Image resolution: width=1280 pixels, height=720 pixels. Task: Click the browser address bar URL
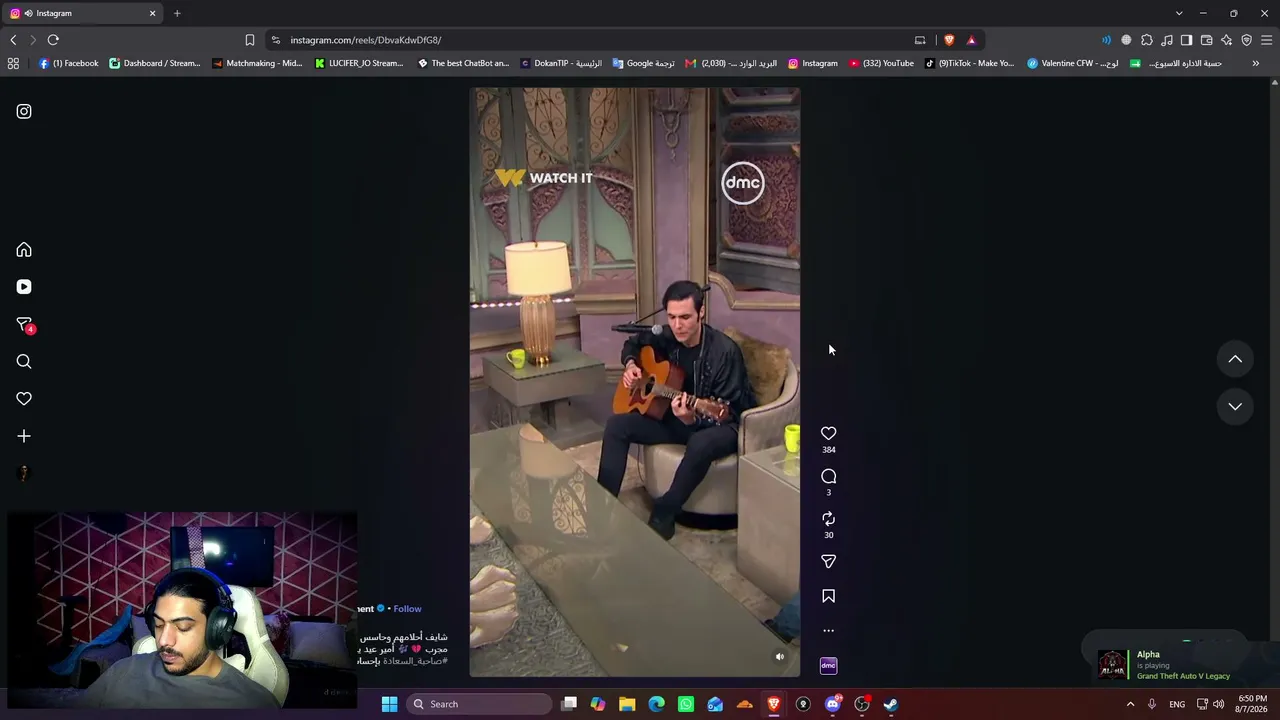point(366,40)
